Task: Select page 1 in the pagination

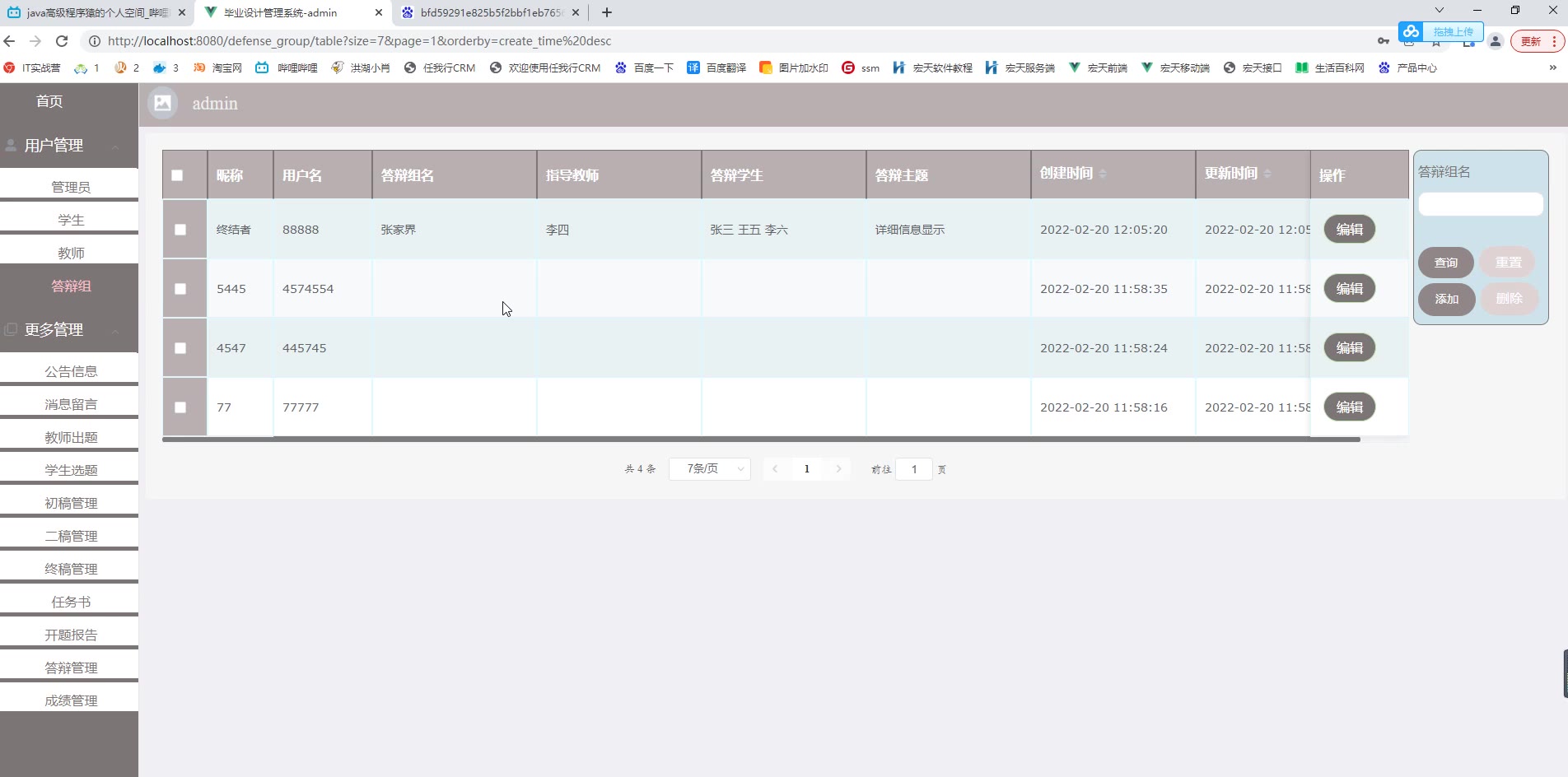Action: pos(807,469)
